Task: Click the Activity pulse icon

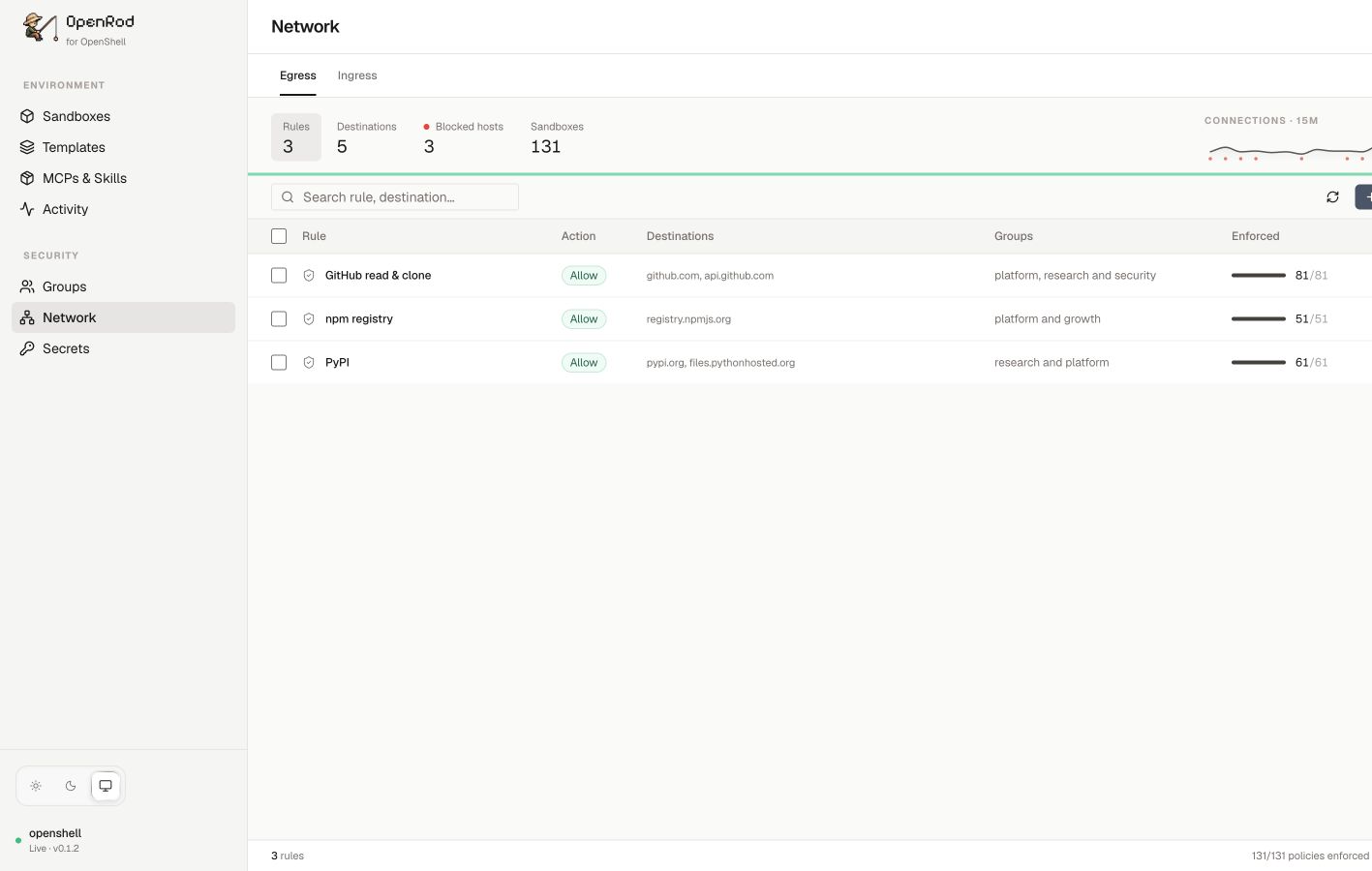Action: pos(27,209)
